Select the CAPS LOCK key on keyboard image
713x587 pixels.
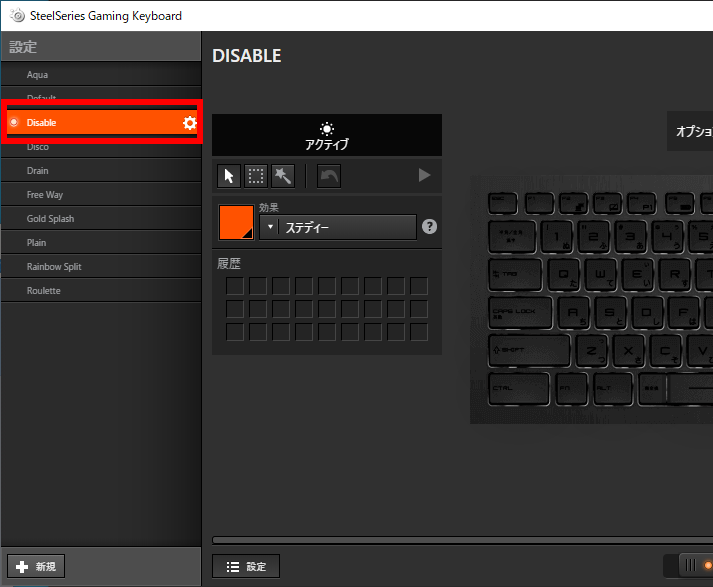click(x=520, y=313)
